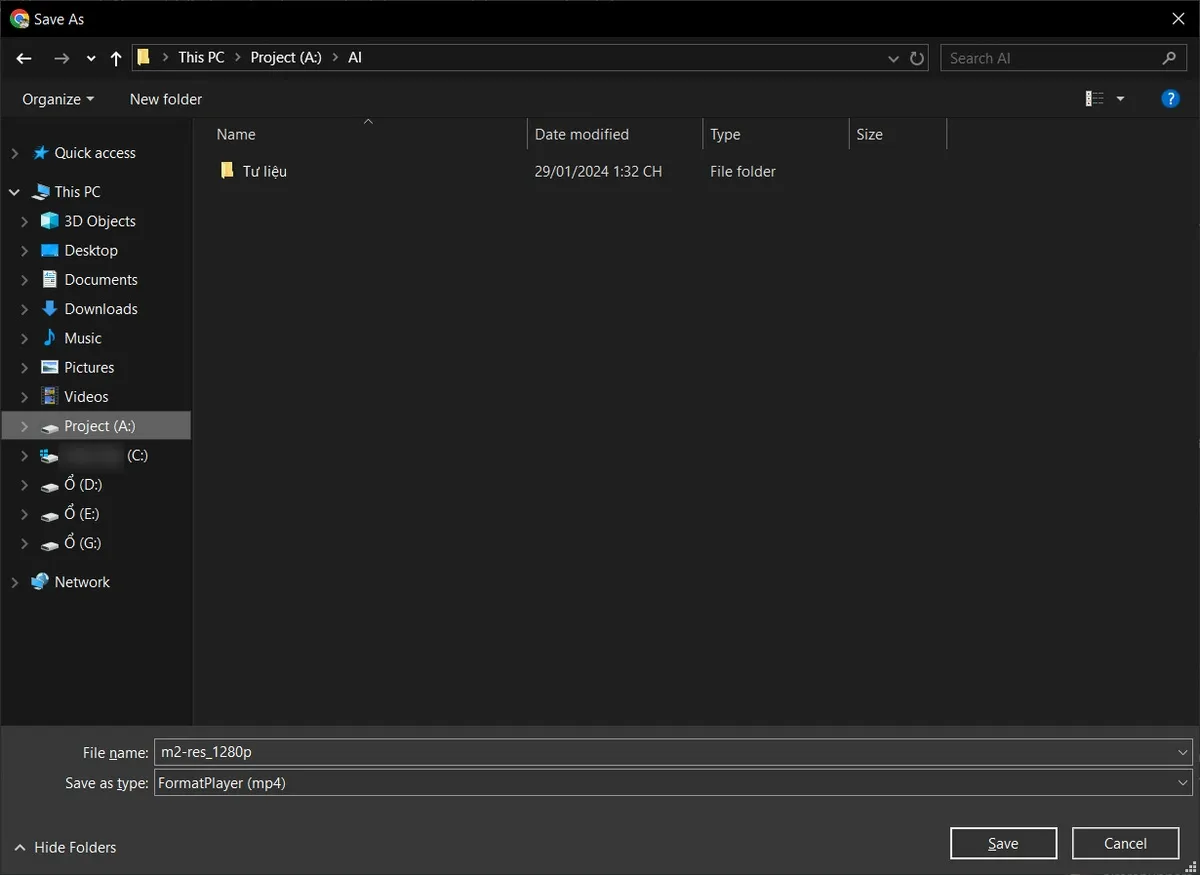
Task: Click New folder in the toolbar
Action: 166,99
